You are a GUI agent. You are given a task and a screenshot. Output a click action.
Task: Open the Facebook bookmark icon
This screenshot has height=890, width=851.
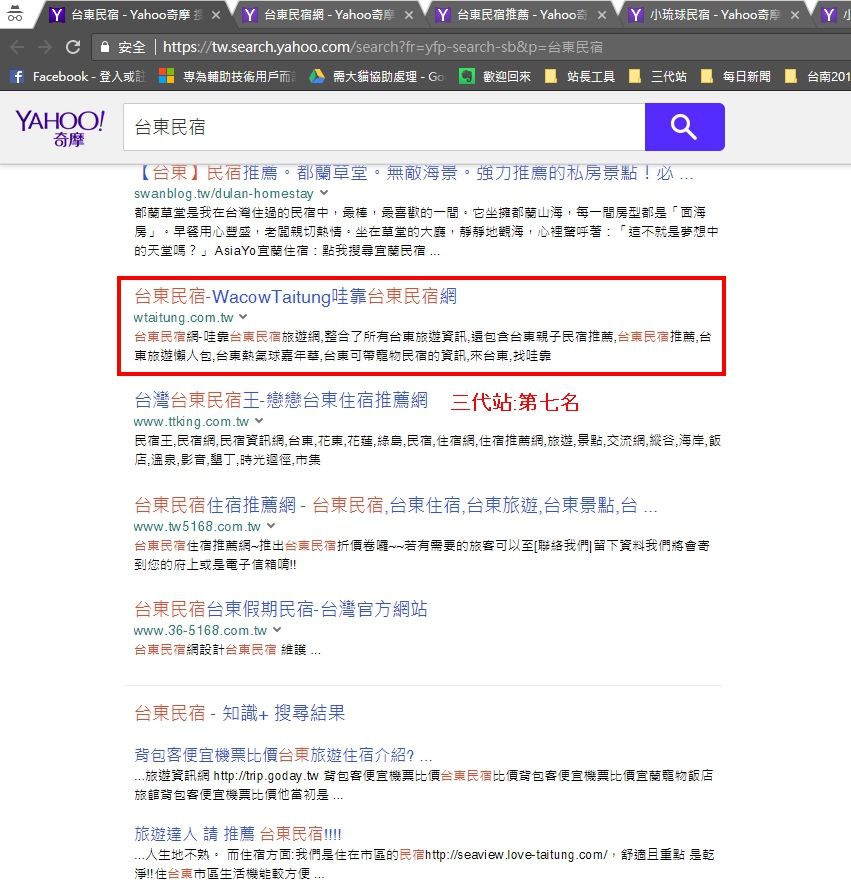point(18,77)
